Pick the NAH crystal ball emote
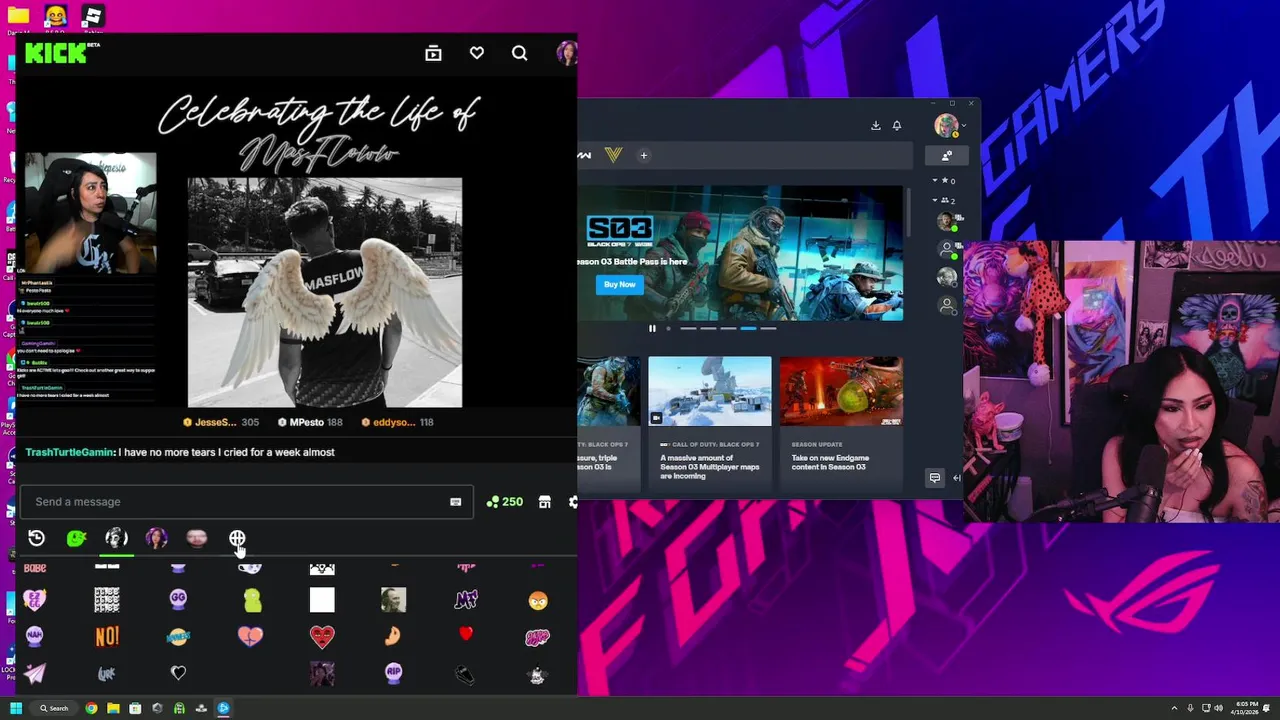The image size is (1280, 720). 35,636
